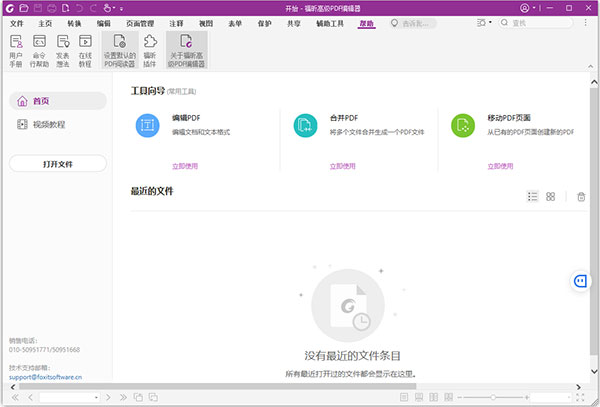Click the support@foxitsoftware.cn email link
This screenshot has width=600, height=407.
click(x=45, y=377)
